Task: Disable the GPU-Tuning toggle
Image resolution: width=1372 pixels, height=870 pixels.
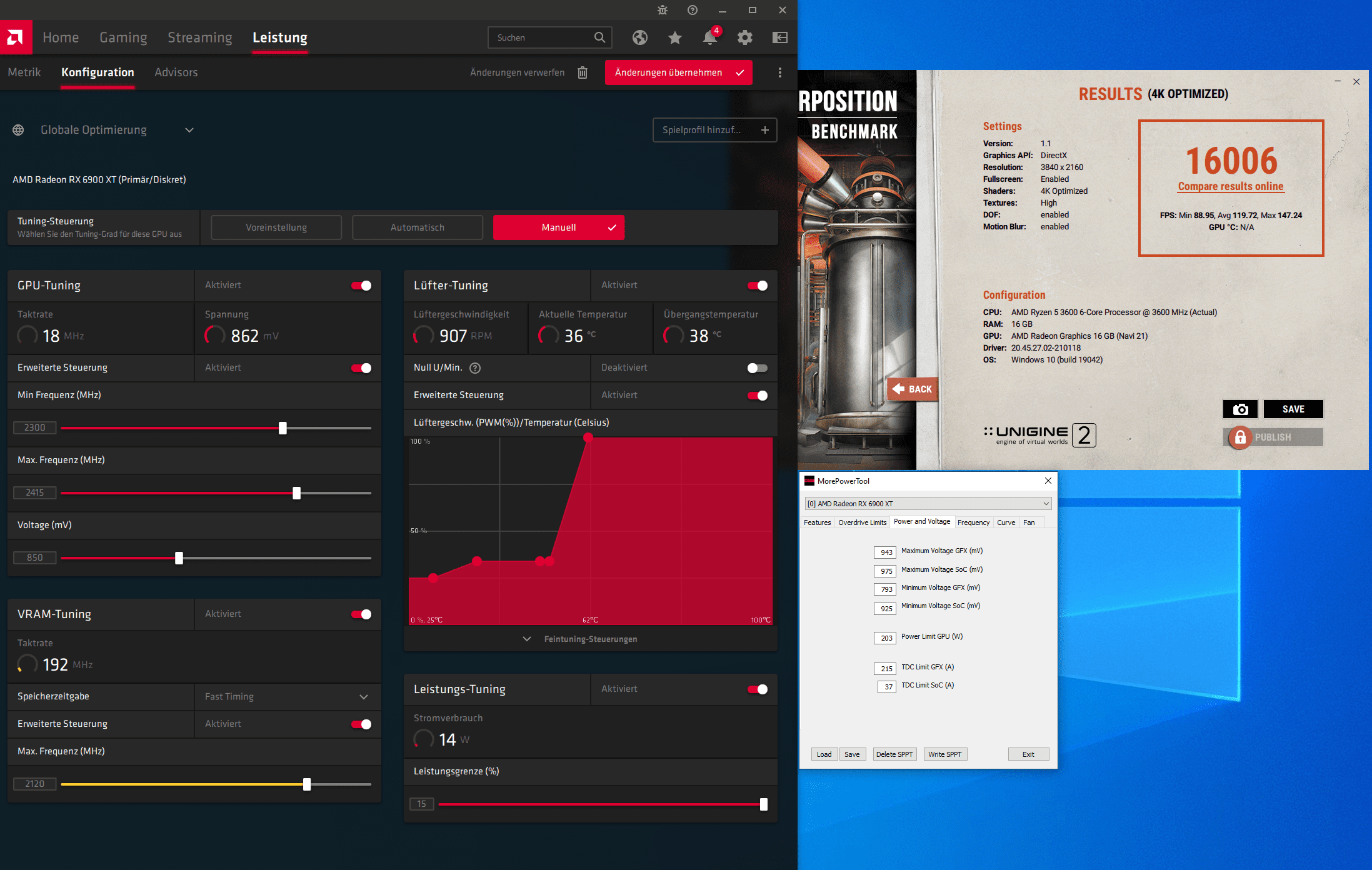Action: [361, 286]
